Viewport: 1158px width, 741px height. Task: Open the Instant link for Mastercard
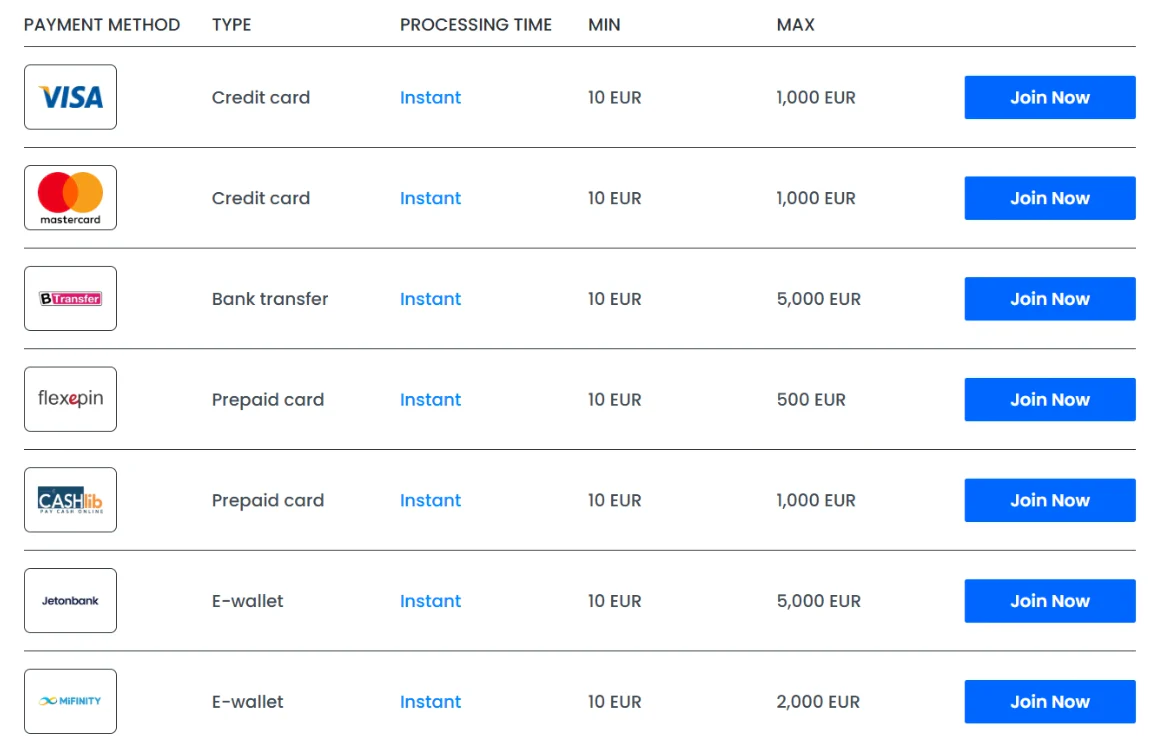pyautogui.click(x=431, y=198)
